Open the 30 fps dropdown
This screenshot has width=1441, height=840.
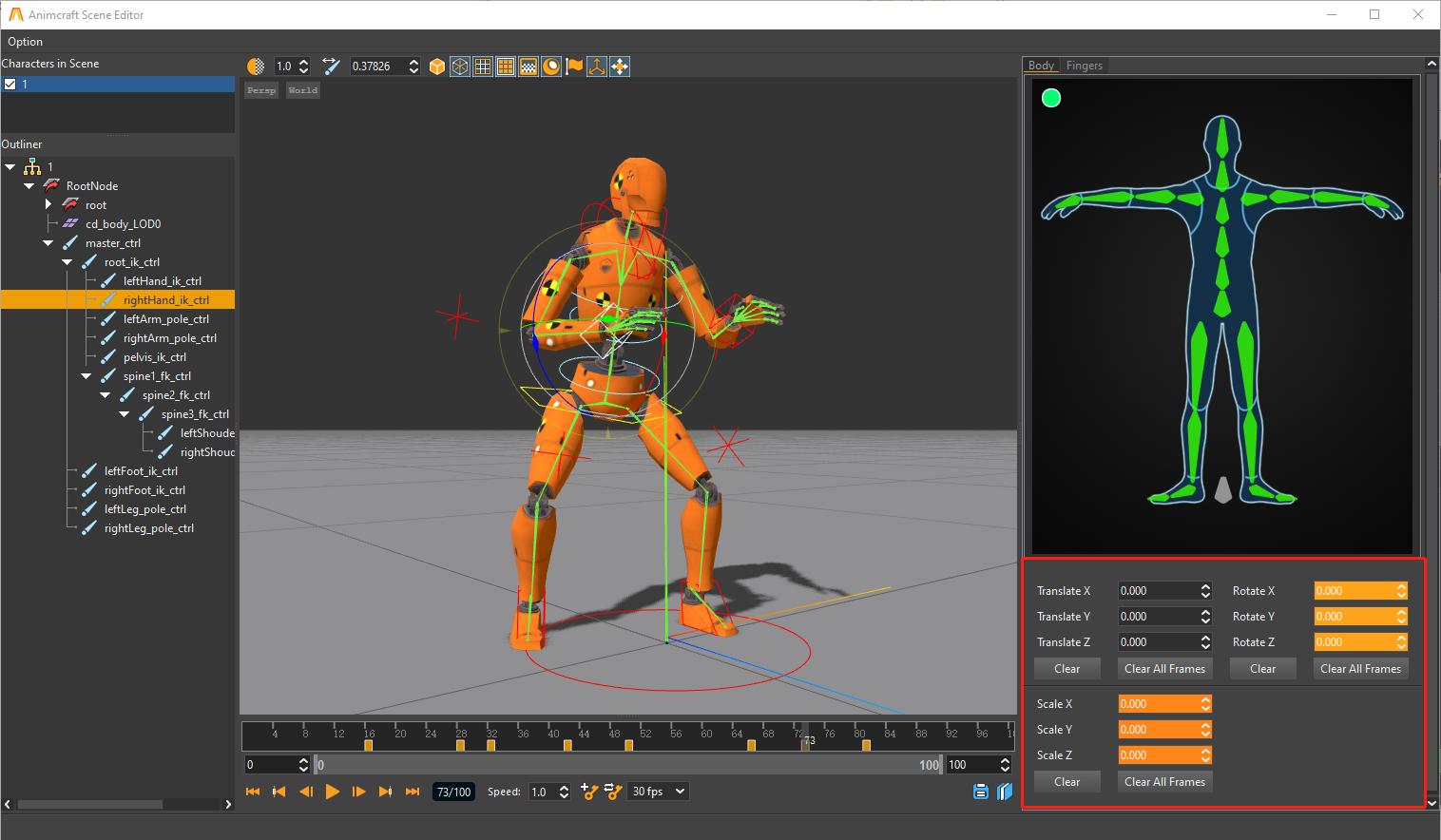[658, 792]
